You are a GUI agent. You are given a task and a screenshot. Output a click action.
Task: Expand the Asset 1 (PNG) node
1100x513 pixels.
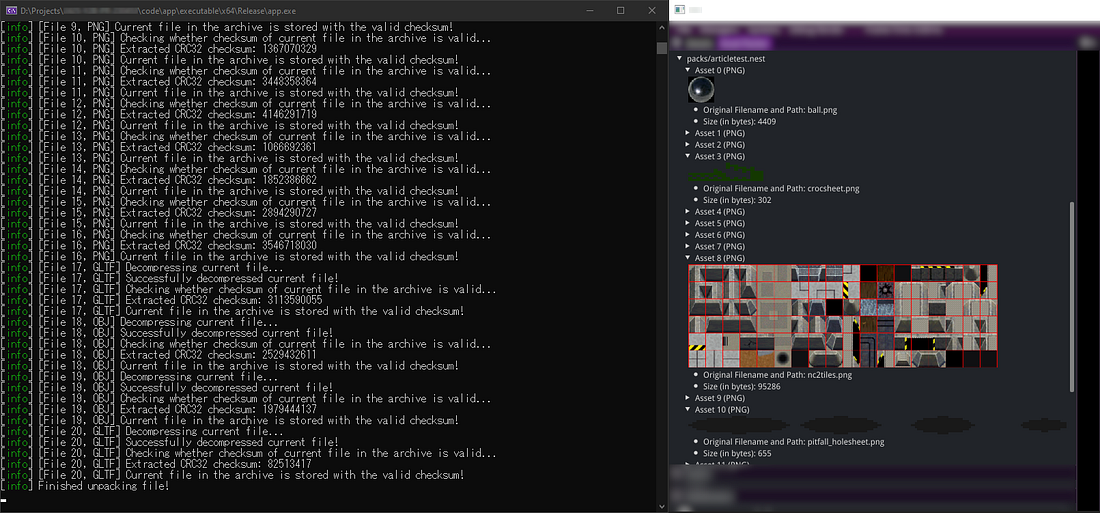point(688,133)
